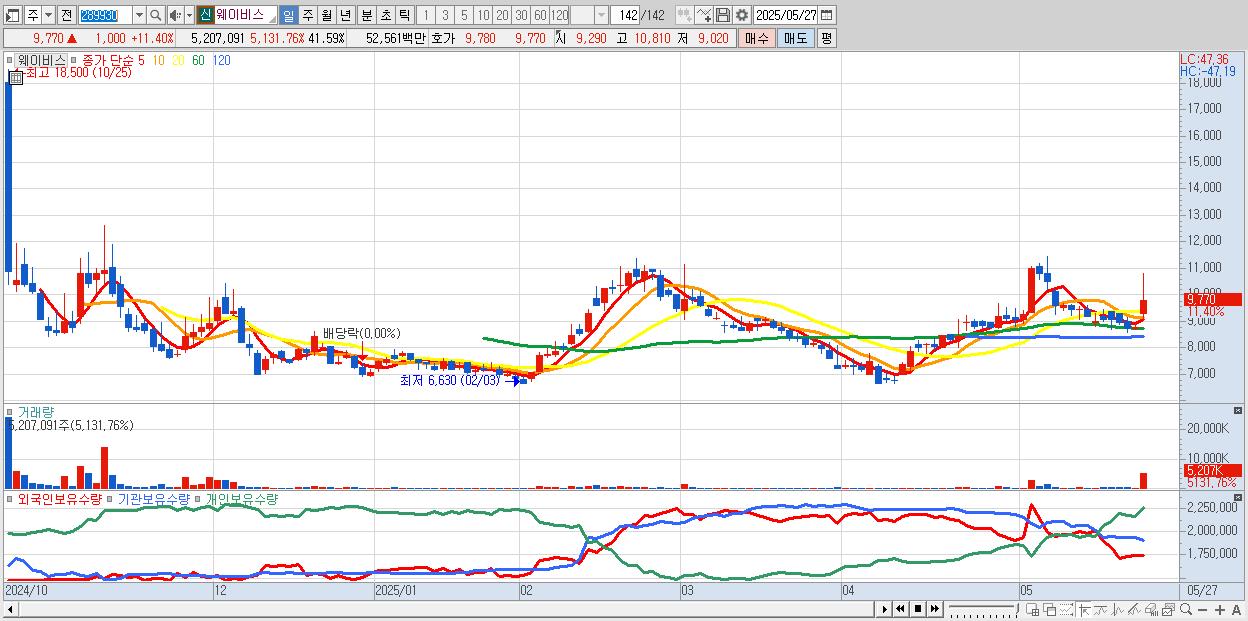The width and height of the screenshot is (1248, 621).
Task: Click the A text auto-scale icon
Action: click(1237, 609)
